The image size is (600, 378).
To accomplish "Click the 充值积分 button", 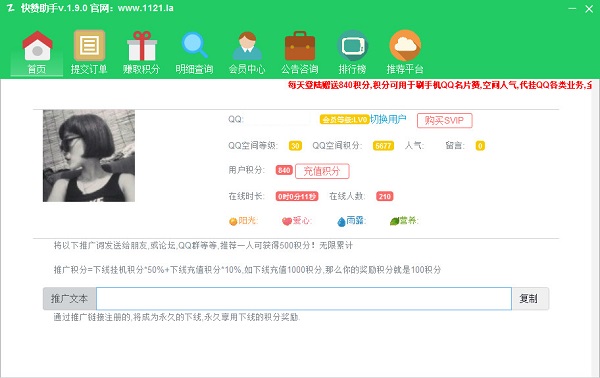I will click(x=322, y=171).
